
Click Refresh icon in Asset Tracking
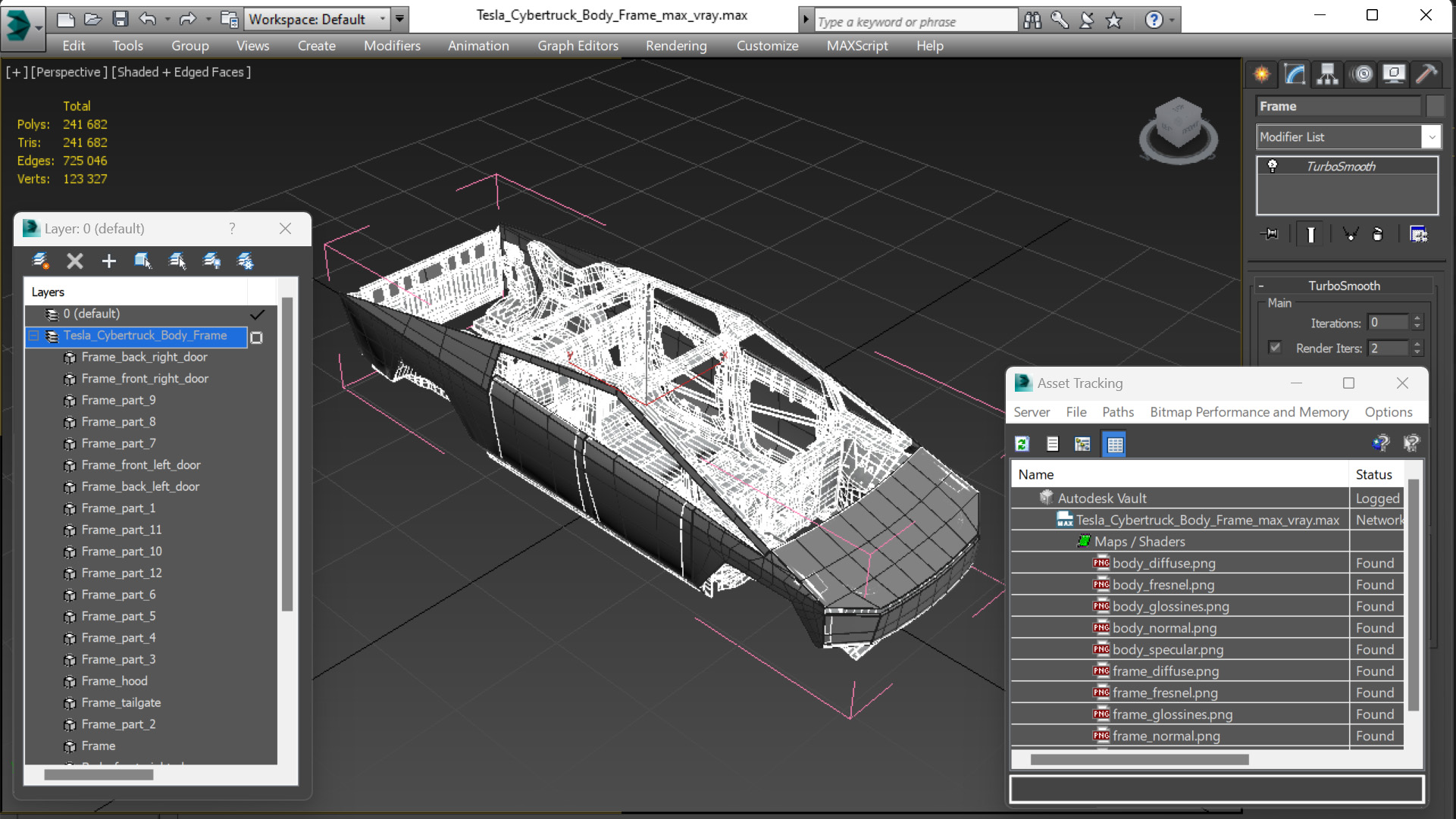pos(1022,444)
